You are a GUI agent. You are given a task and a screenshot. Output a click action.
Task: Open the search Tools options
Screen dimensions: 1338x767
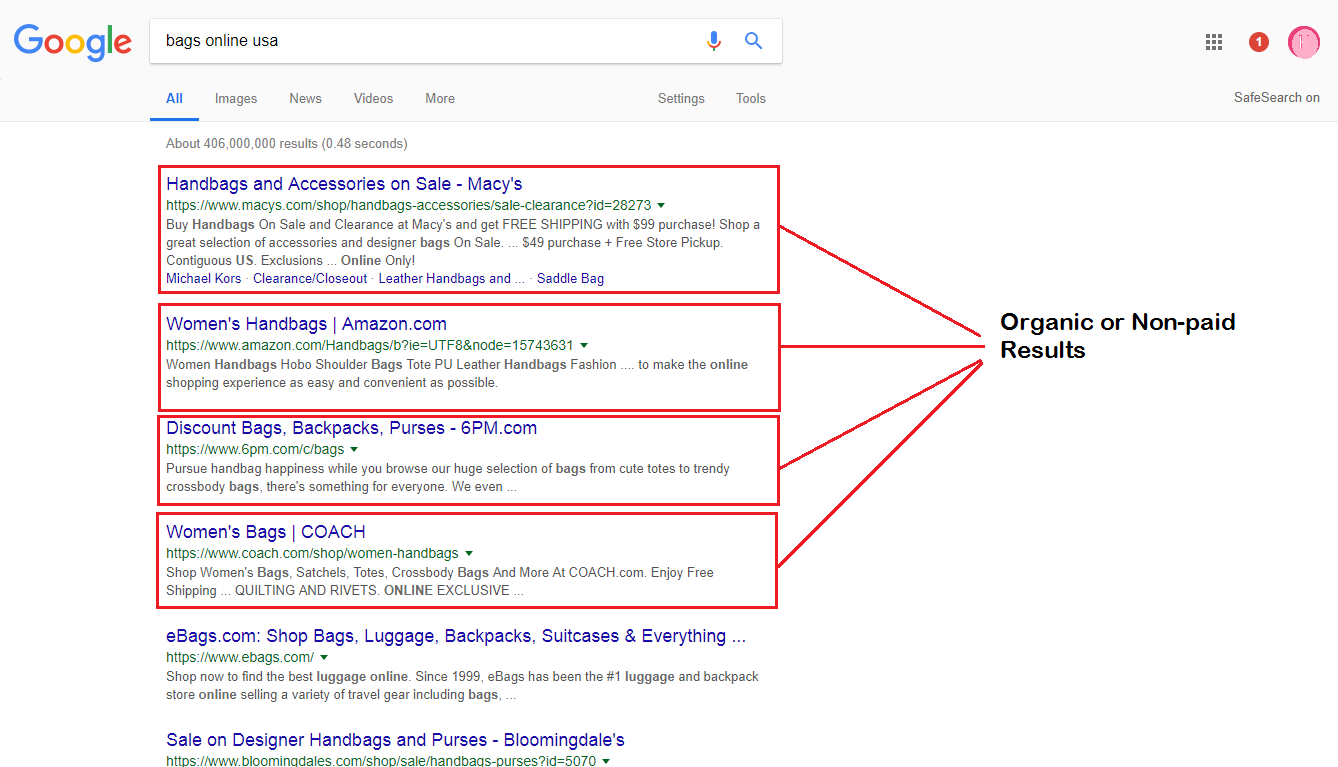(750, 98)
